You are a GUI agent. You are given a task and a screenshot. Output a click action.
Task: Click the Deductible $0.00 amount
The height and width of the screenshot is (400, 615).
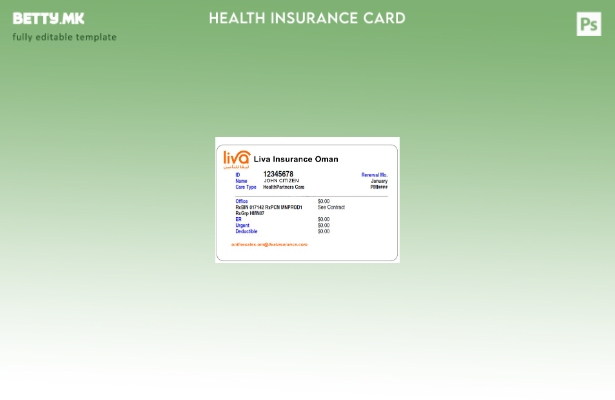tap(323, 231)
